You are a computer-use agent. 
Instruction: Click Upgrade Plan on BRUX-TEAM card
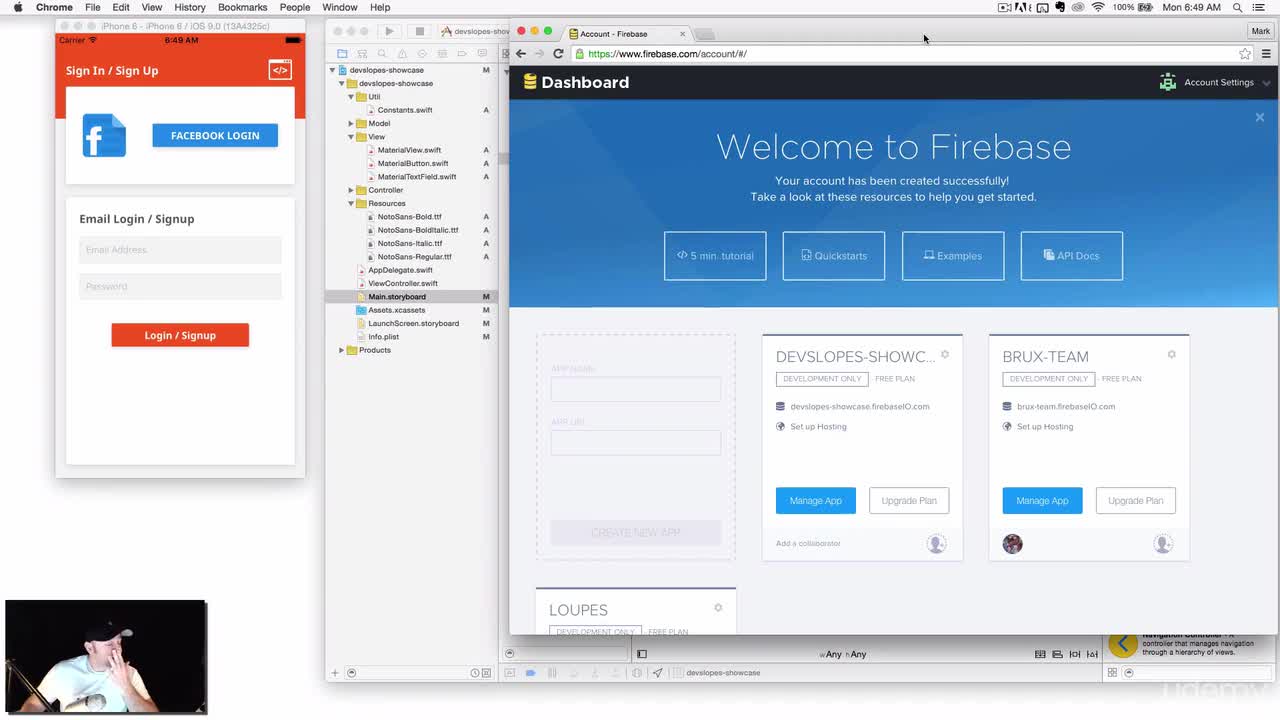[1136, 500]
